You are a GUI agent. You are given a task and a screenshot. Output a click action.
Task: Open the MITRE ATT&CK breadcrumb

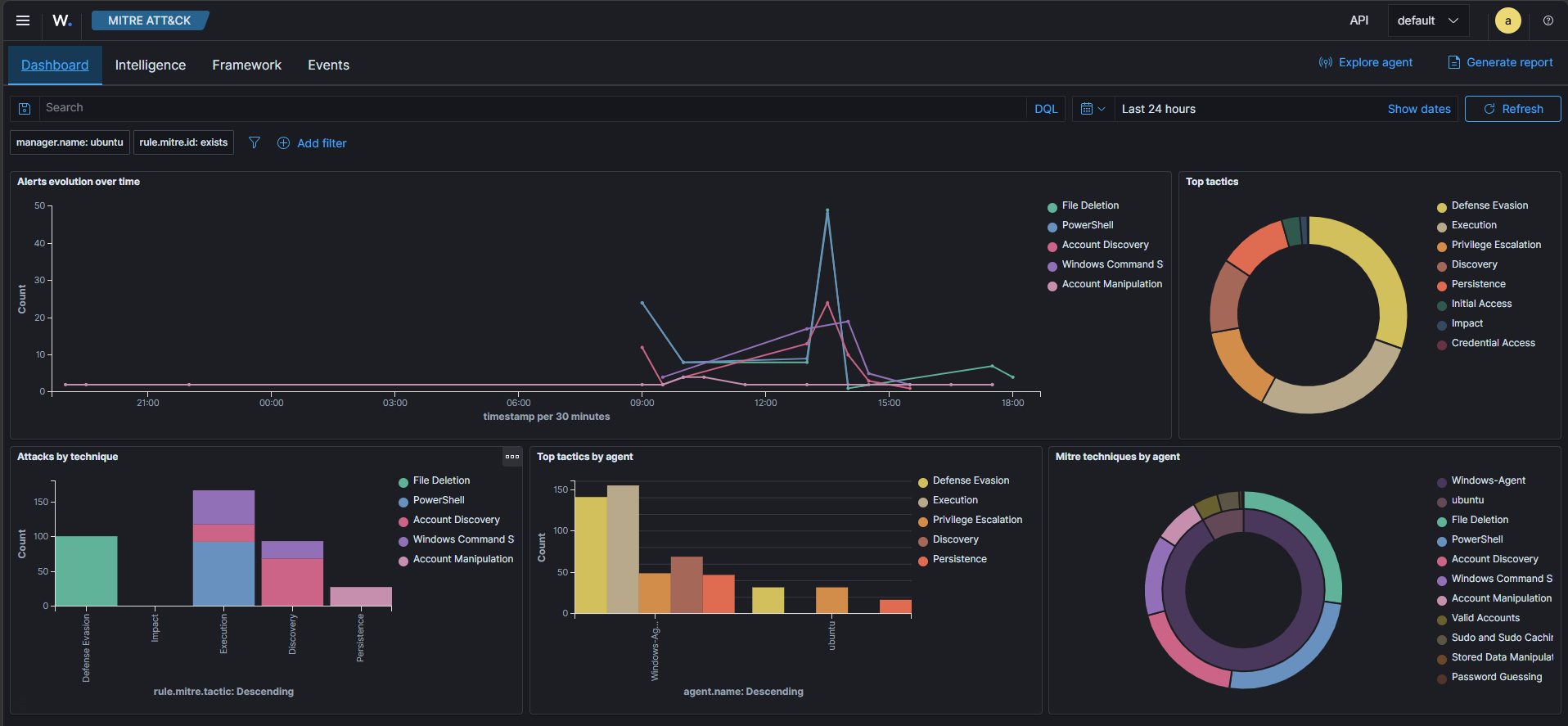tap(150, 20)
